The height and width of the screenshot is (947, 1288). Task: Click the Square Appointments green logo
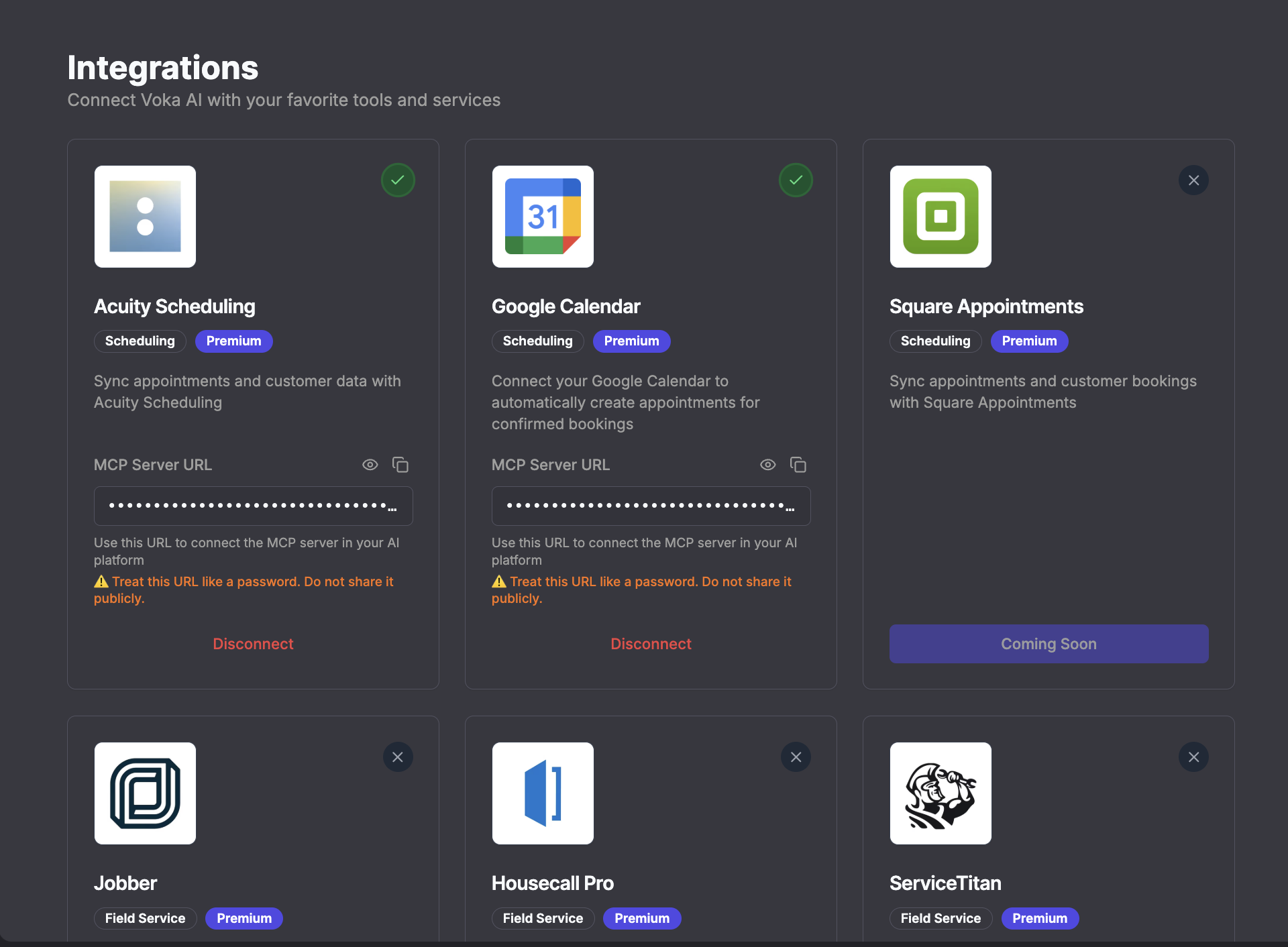940,216
